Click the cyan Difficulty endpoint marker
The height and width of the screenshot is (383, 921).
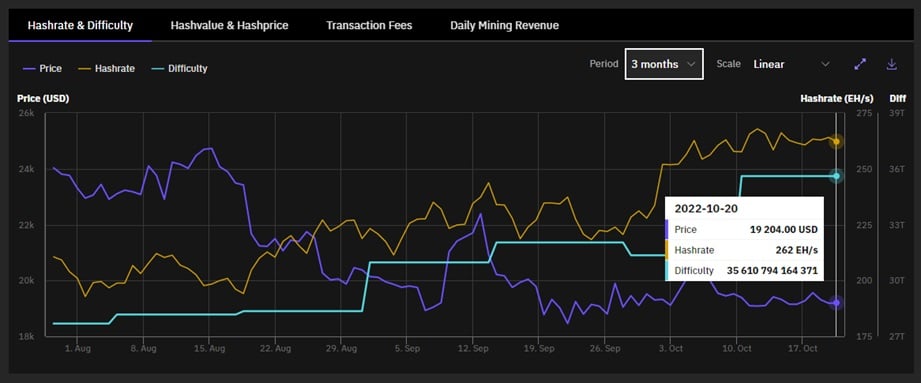click(x=836, y=176)
